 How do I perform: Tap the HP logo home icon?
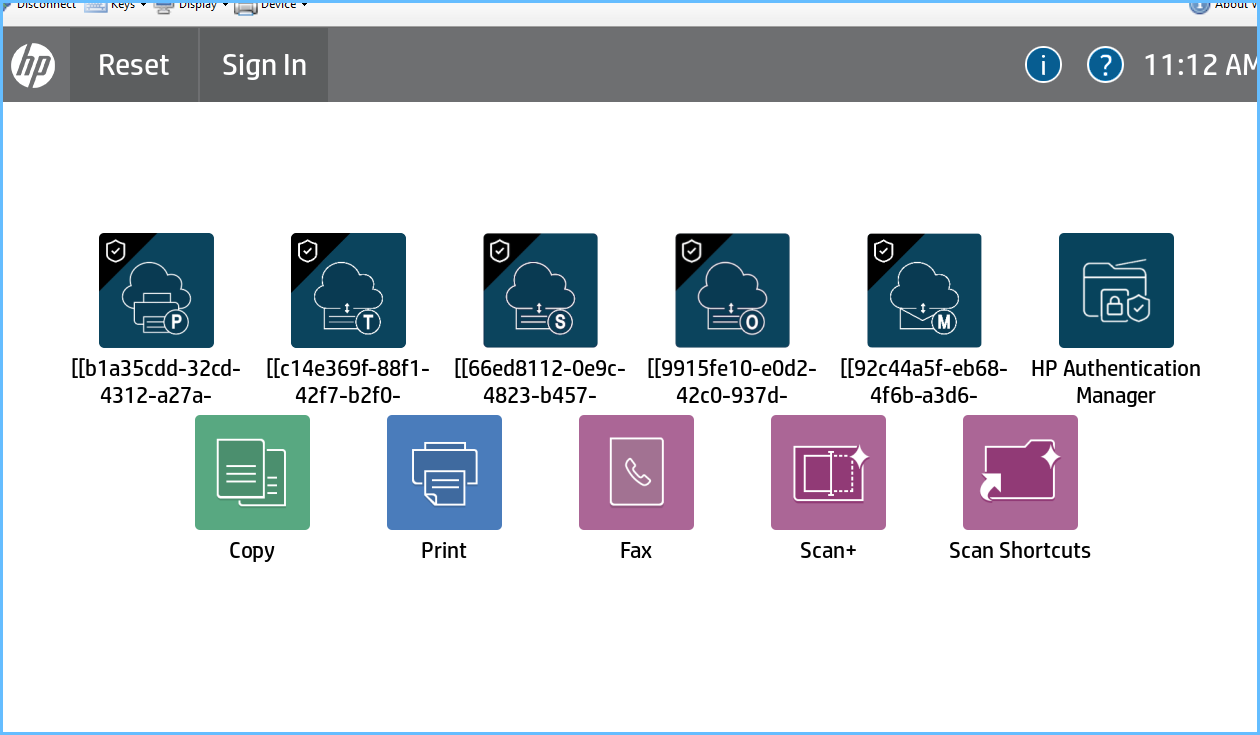pos(33,66)
